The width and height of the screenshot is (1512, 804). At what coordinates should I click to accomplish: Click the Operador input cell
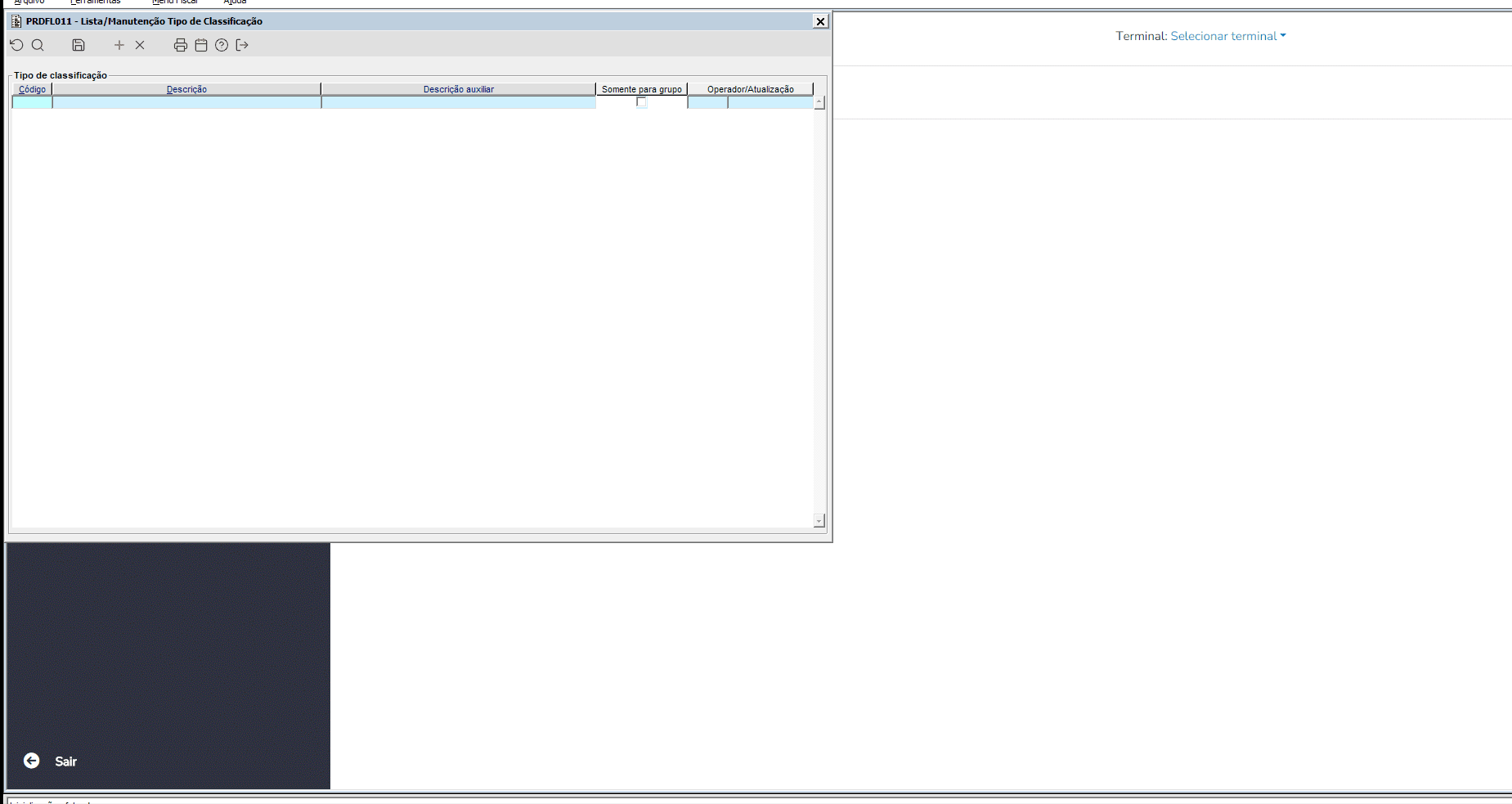(x=707, y=102)
